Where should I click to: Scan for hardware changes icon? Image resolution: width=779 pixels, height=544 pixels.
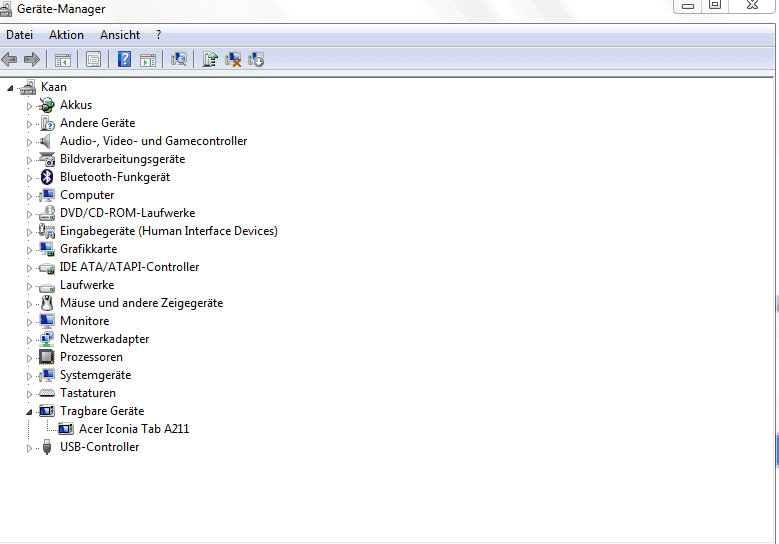pyautogui.click(x=179, y=60)
